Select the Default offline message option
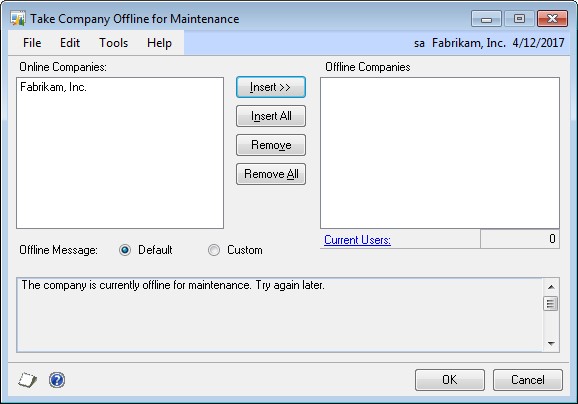Viewport: 578px width, 404px height. tap(125, 250)
